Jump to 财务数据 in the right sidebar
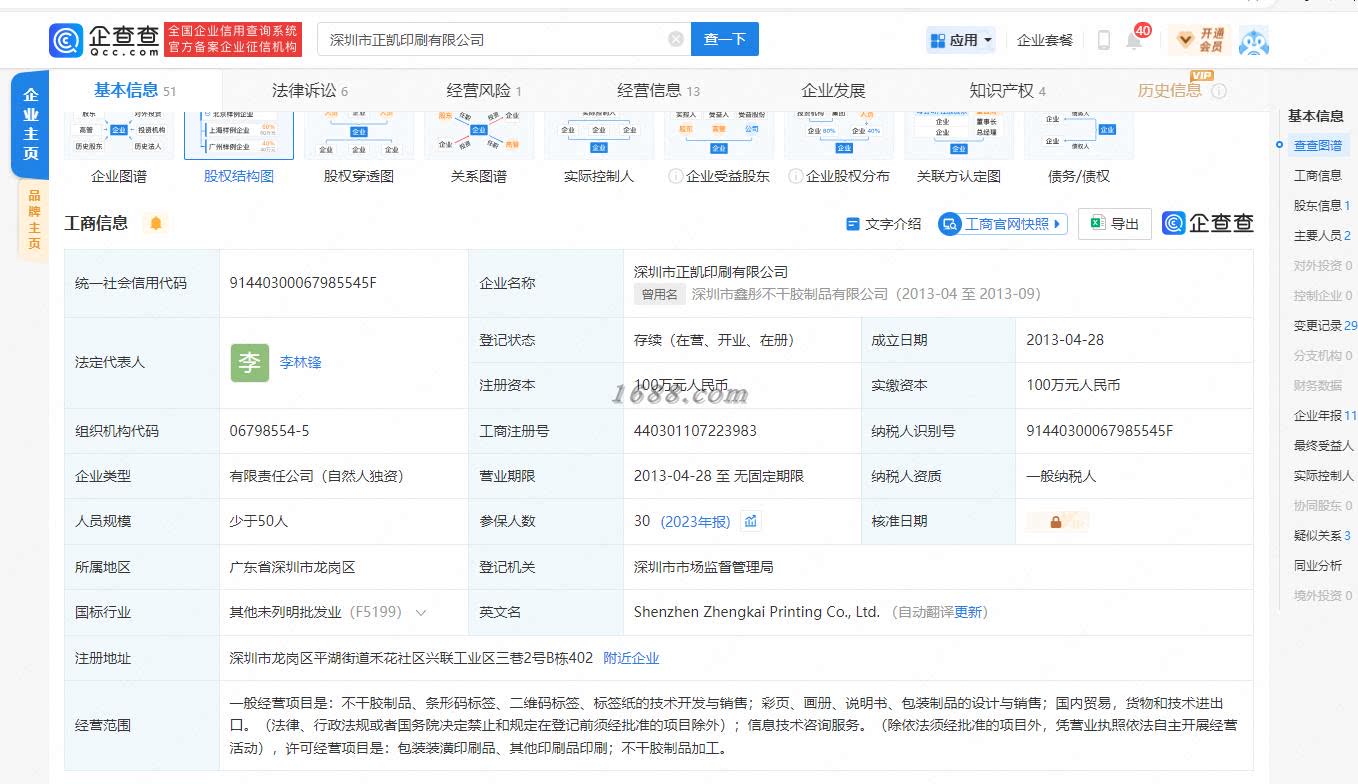This screenshot has width=1358, height=784. coord(1318,386)
